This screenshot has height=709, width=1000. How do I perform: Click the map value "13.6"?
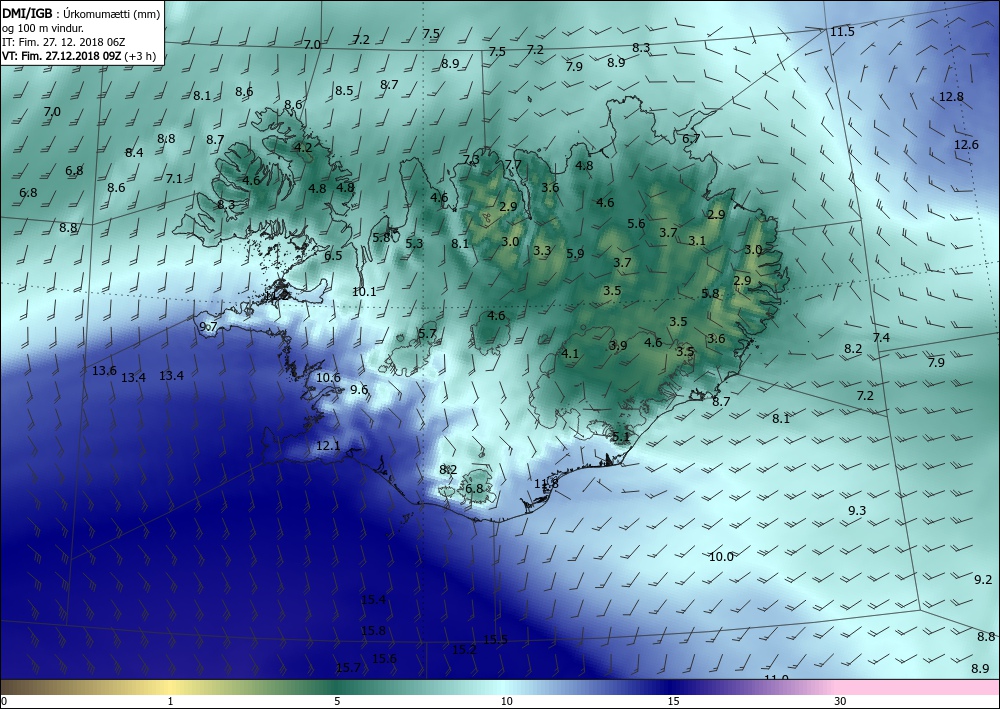tap(104, 370)
